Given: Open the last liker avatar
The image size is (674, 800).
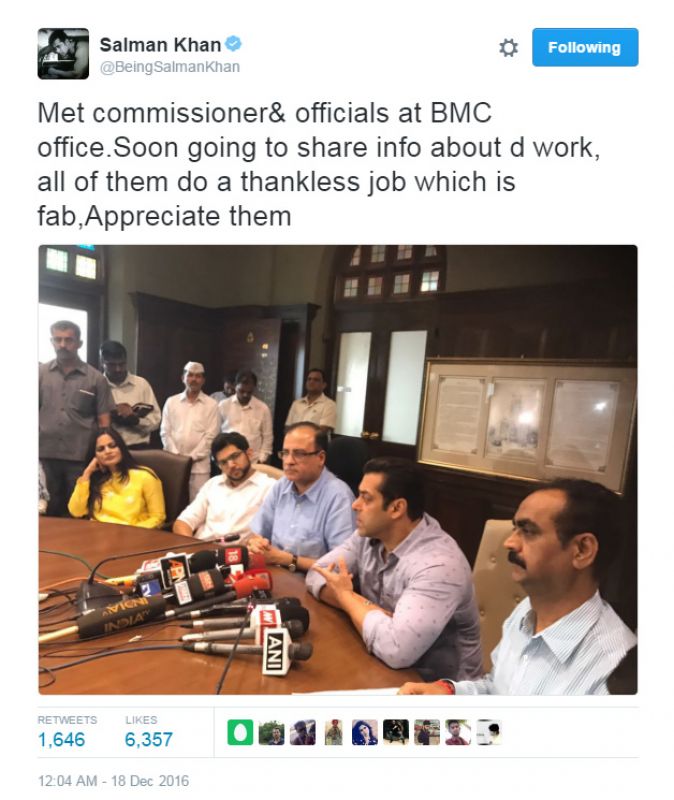Looking at the screenshot, I should point(489,732).
